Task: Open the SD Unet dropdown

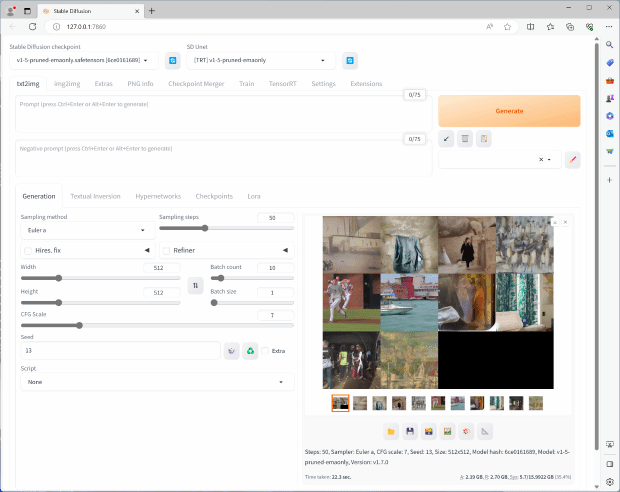Action: click(261, 61)
